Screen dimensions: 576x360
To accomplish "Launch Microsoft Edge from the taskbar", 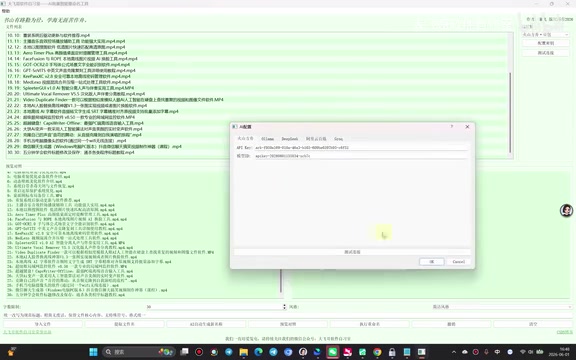I will click(x=258, y=352).
